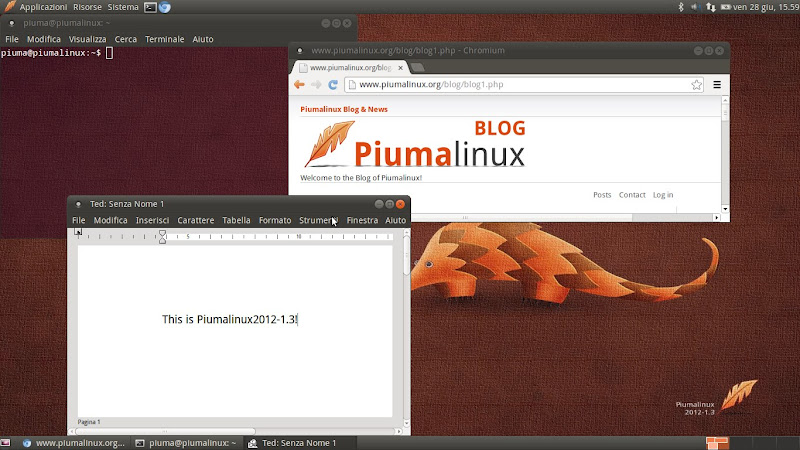Open Ted Aiuto menu
Viewport: 800px width, 450px height.
(395, 220)
